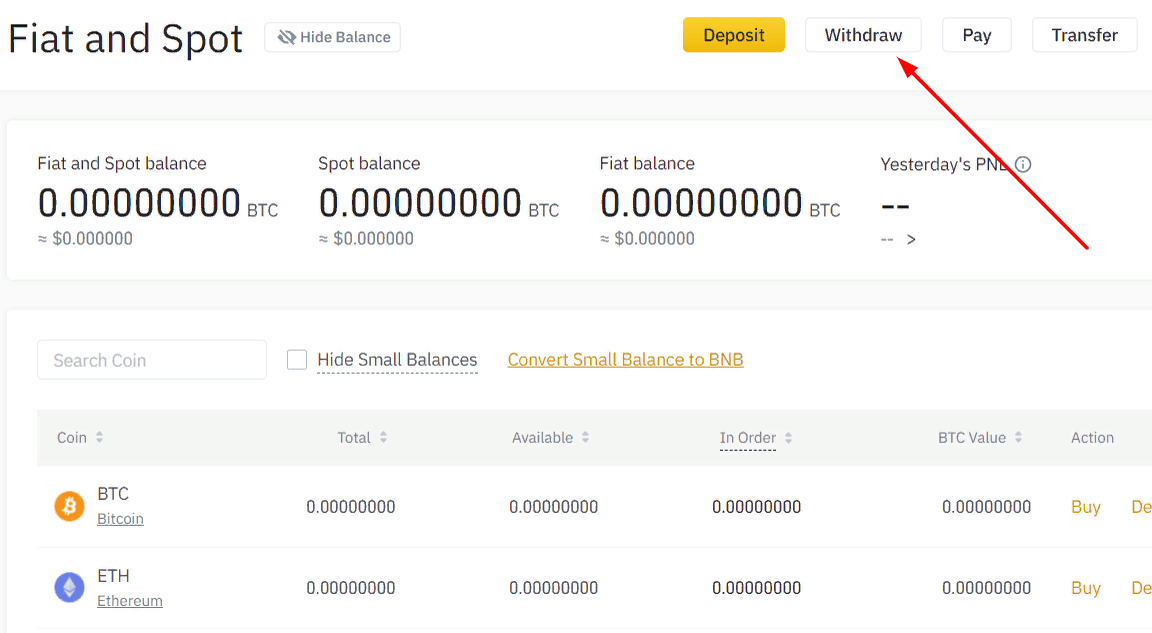1152x633 pixels.
Task: Open the In Order column sorter
Action: (x=788, y=437)
